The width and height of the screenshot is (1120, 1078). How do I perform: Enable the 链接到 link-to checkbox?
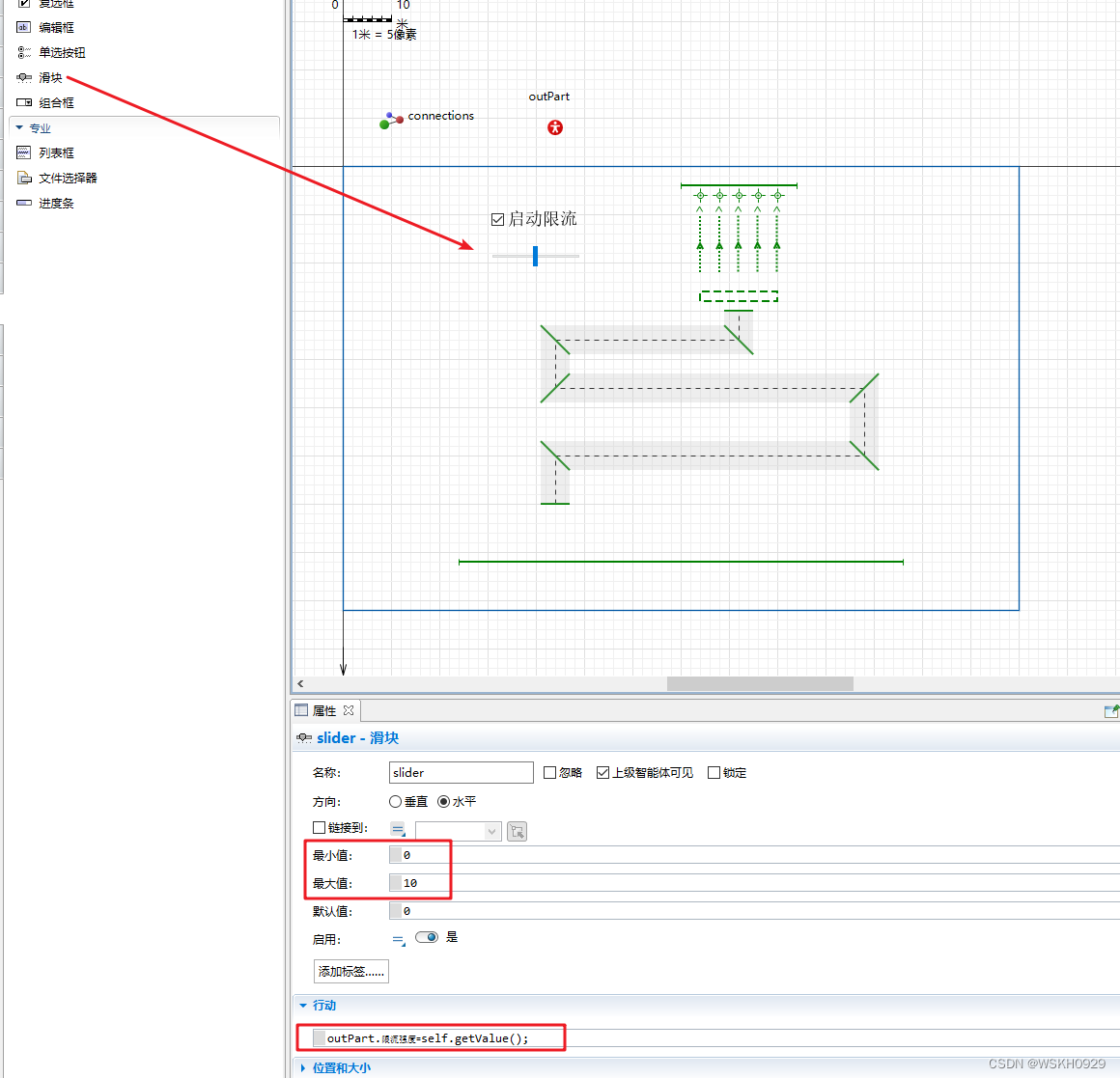coord(320,827)
